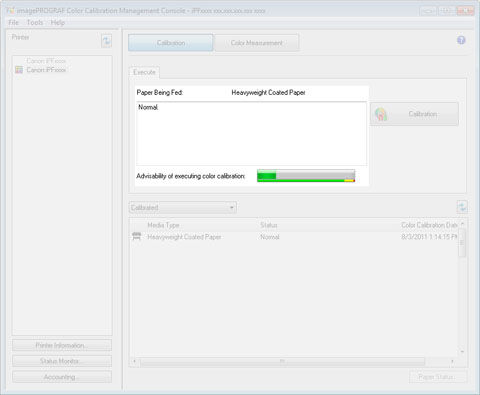The height and width of the screenshot is (395, 480).
Task: Open Printer Information button
Action: point(62,345)
